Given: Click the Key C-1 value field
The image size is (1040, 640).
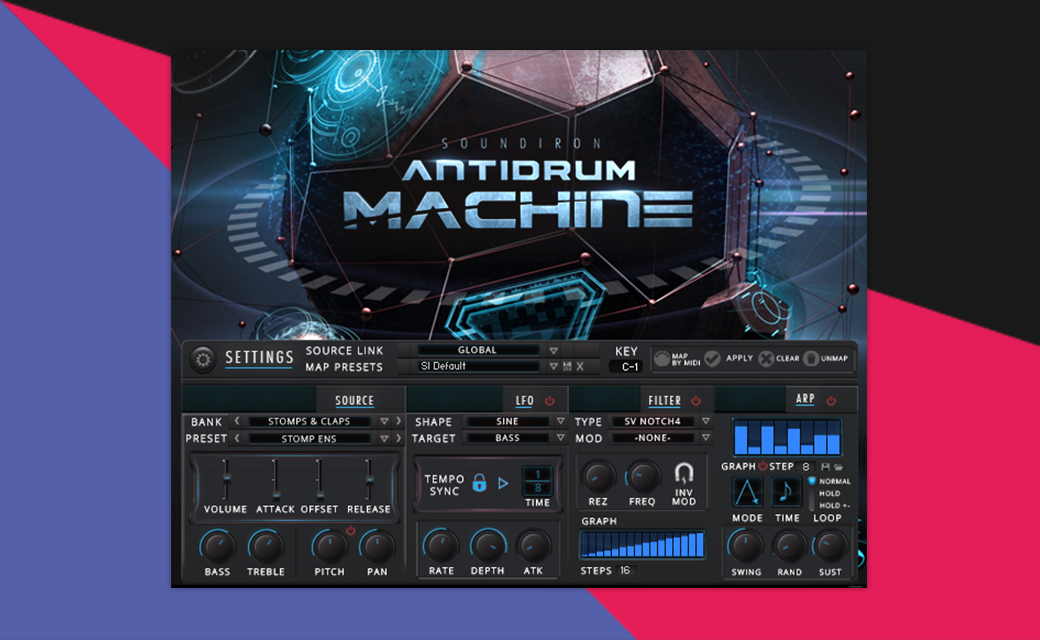Looking at the screenshot, I should (x=627, y=367).
